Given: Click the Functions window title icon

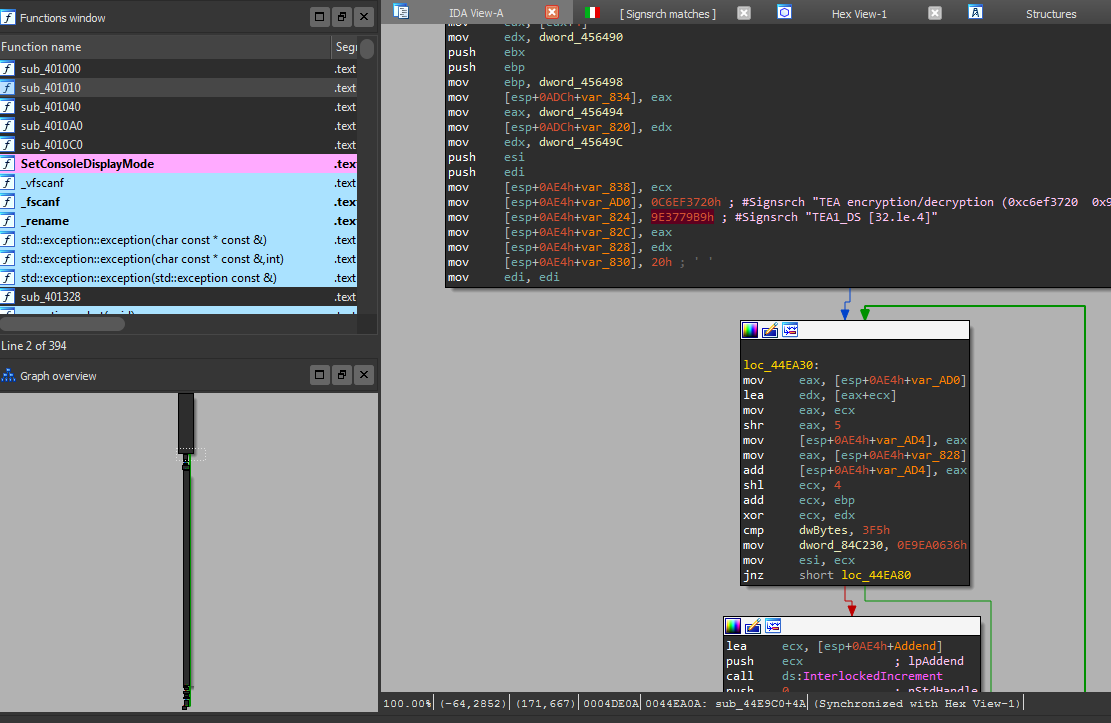Looking at the screenshot, I should (x=9, y=18).
